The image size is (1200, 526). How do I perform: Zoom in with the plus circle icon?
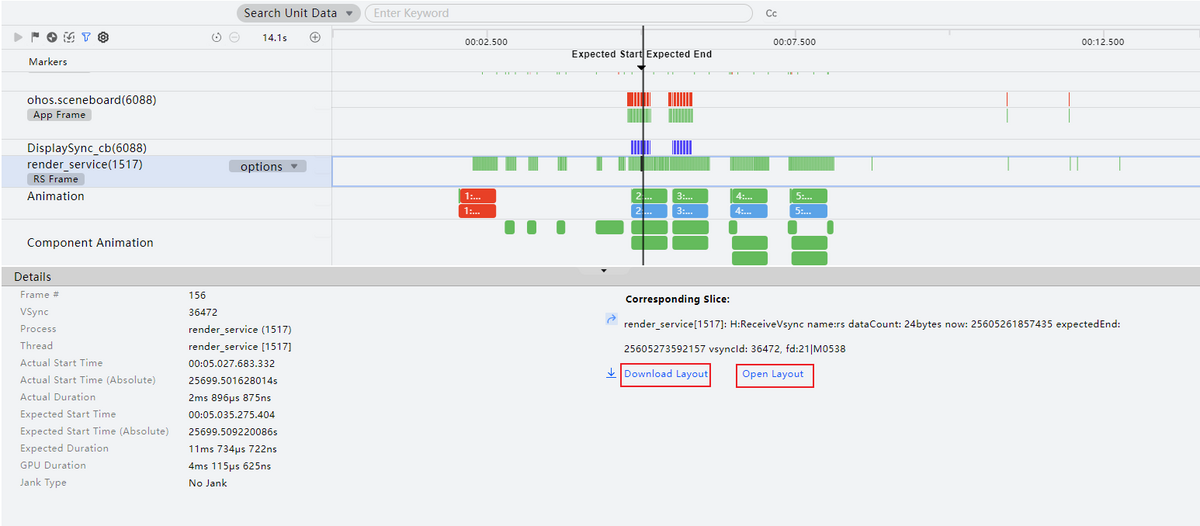315,38
